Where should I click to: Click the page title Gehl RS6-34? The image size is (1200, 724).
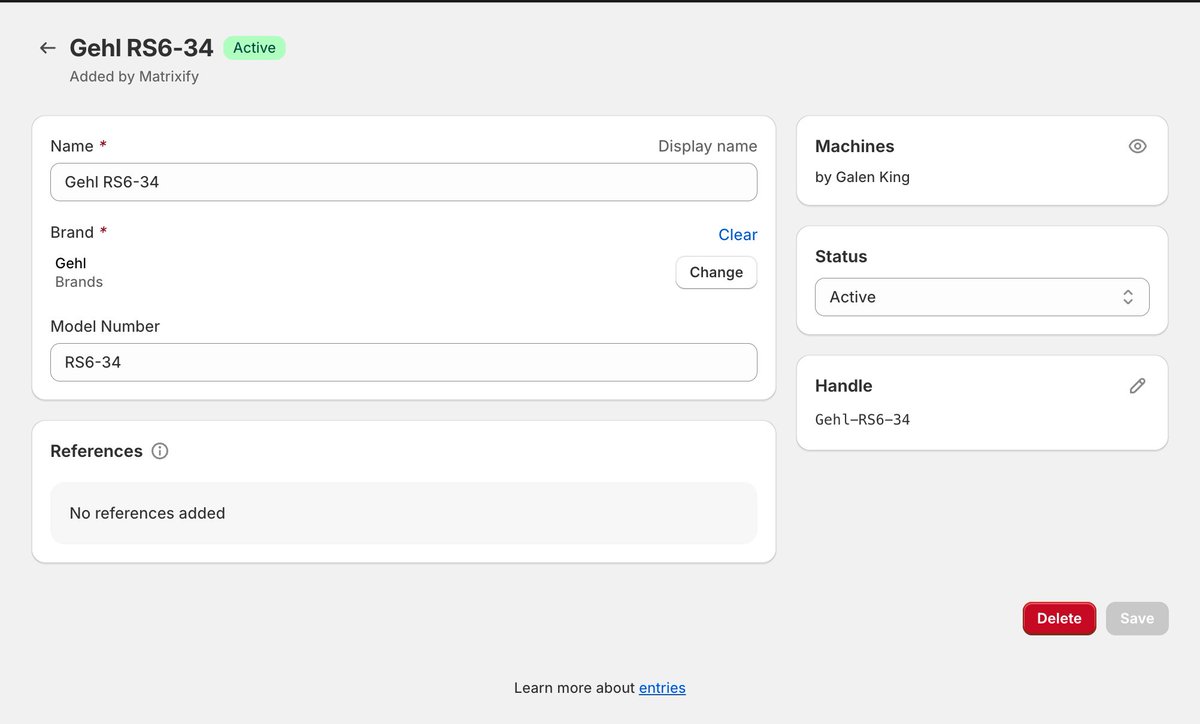click(x=141, y=48)
